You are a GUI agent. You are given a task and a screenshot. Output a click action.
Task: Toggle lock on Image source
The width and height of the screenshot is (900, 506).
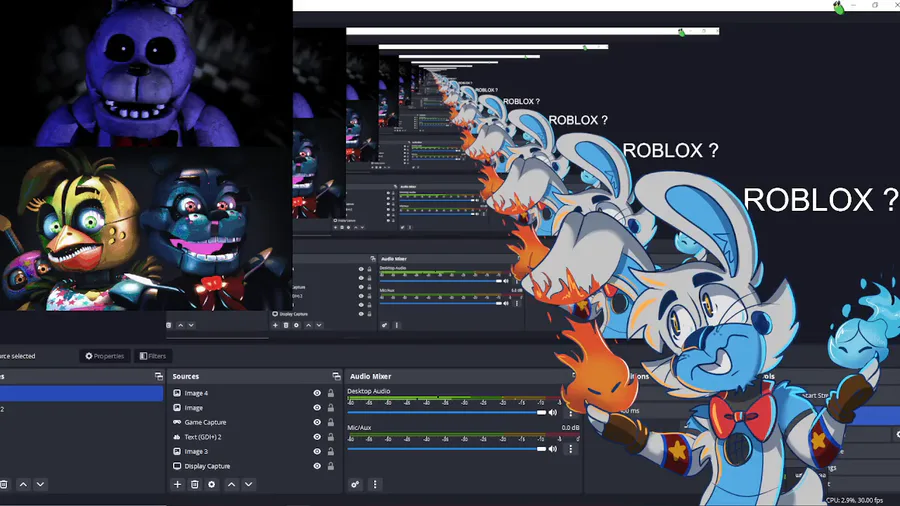tap(331, 407)
